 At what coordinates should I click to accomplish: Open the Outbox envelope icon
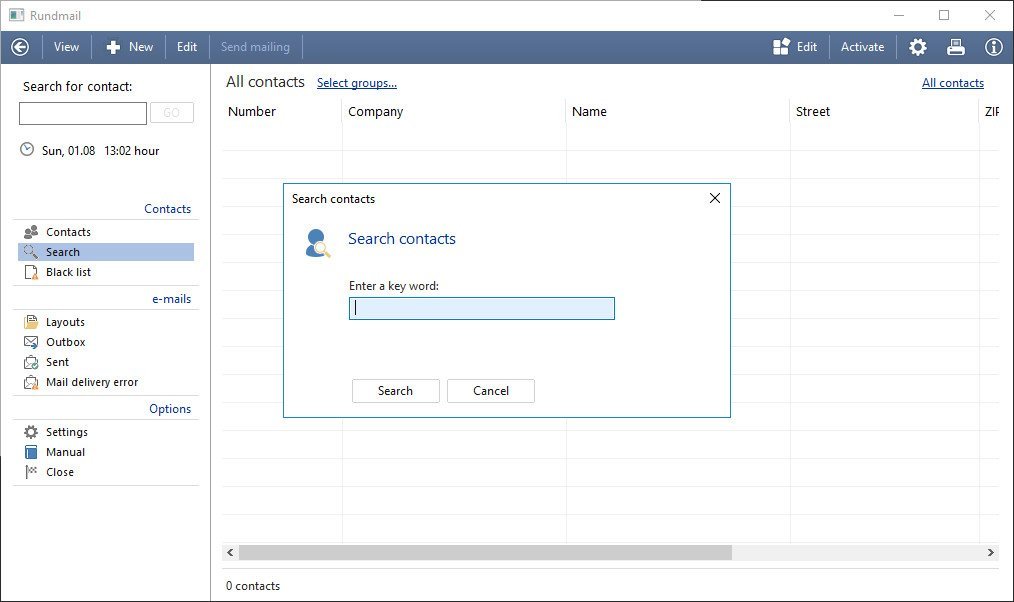[x=30, y=341]
